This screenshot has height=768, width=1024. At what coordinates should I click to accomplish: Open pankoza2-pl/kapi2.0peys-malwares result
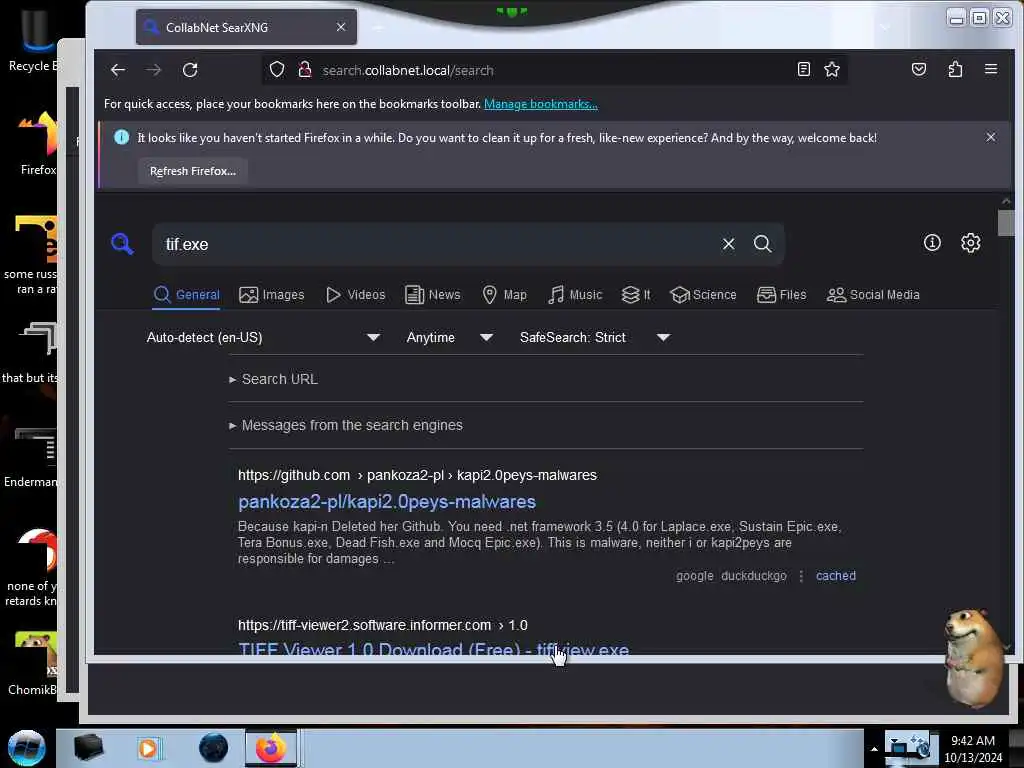(x=387, y=502)
